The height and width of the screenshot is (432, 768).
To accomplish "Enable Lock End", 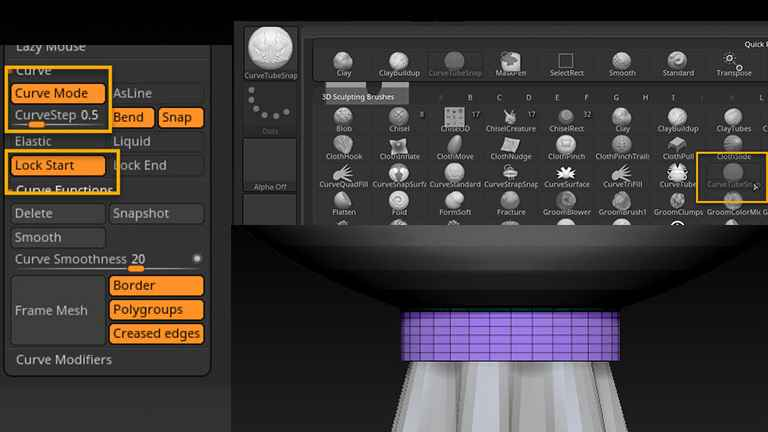I will [x=156, y=166].
